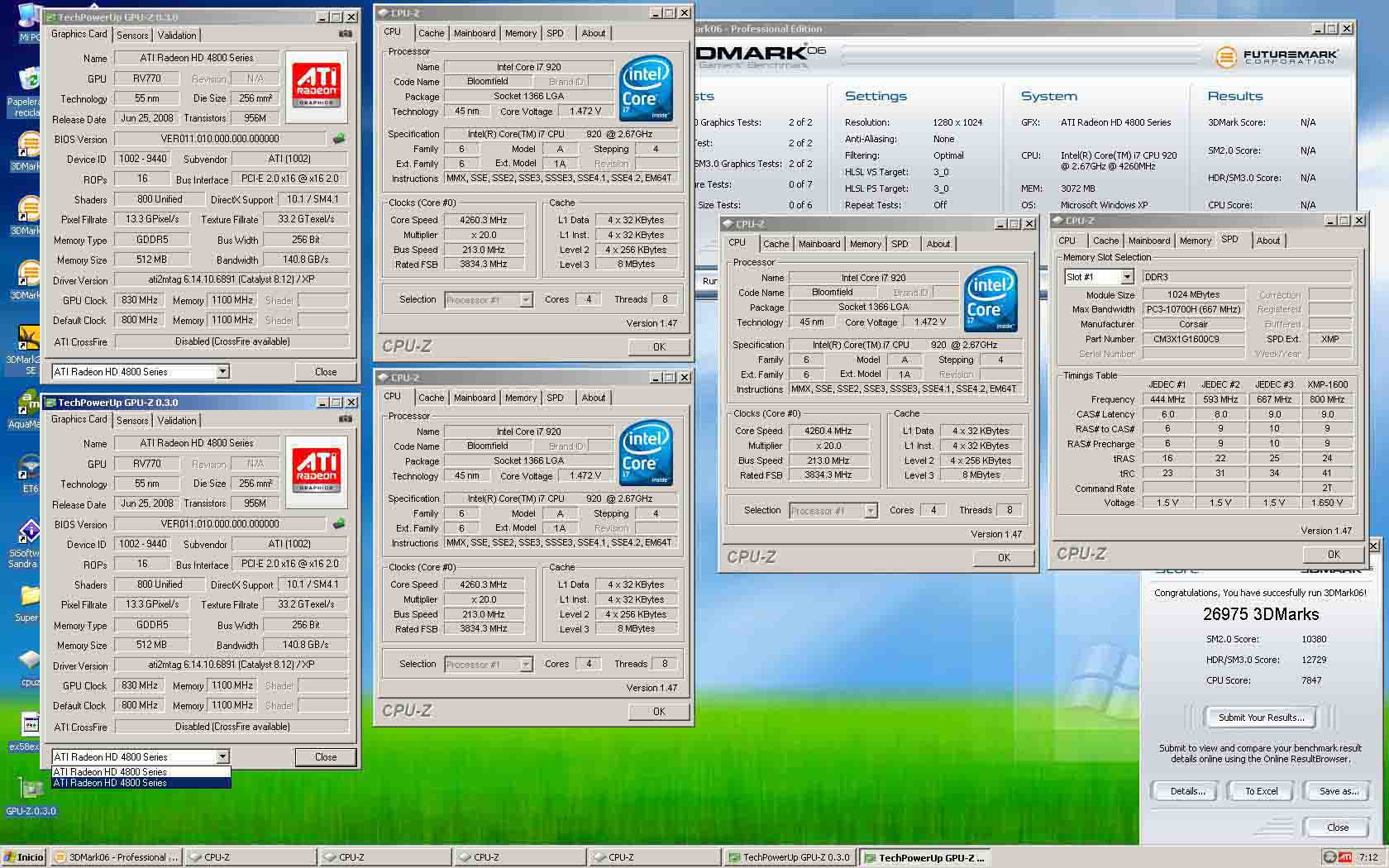Activate the TechPowerUp GPU-Z 0.3.0 taskbar button
The height and width of the screenshot is (868, 1389).
(x=789, y=857)
